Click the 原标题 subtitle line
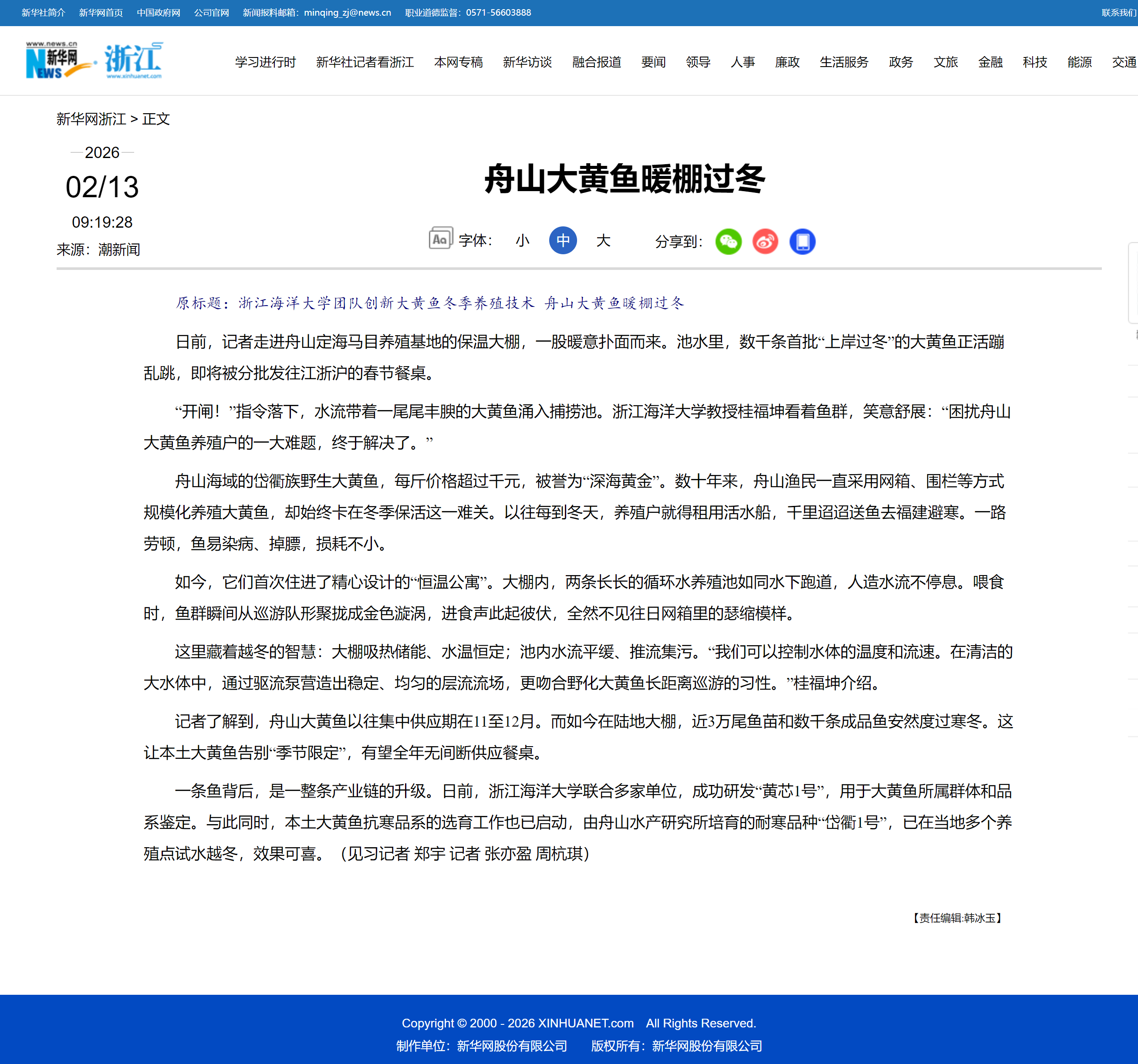This screenshot has width=1138, height=1064. (430, 303)
